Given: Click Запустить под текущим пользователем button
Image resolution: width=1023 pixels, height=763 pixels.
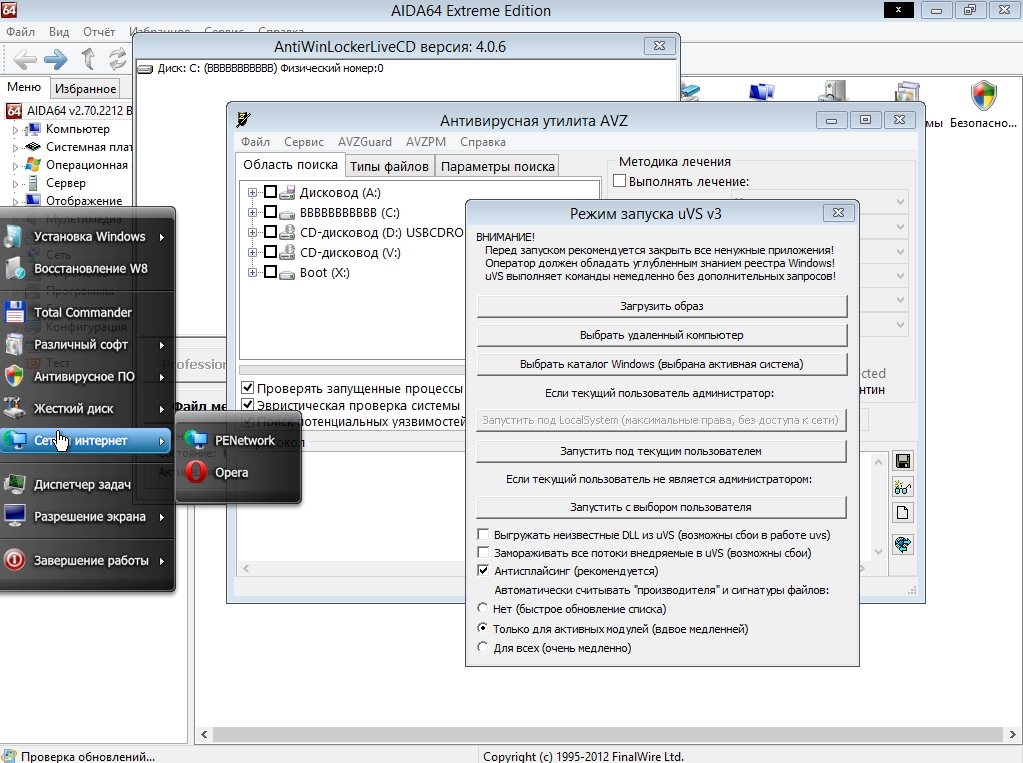Looking at the screenshot, I should click(661, 452).
